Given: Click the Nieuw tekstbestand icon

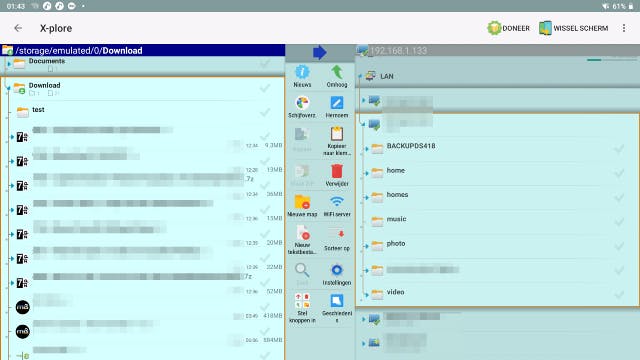Looking at the screenshot, I should [302, 233].
